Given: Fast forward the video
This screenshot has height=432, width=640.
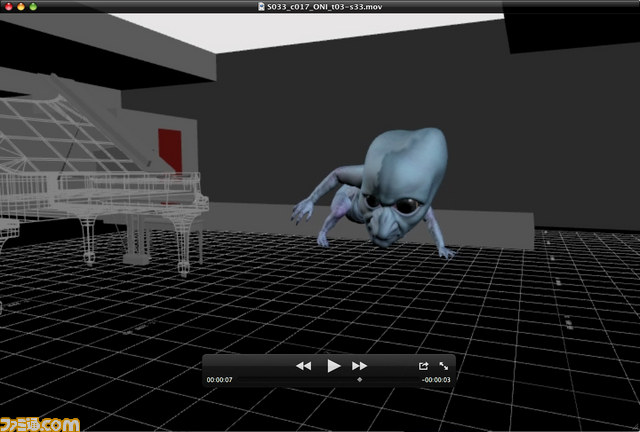Looking at the screenshot, I should point(360,366).
